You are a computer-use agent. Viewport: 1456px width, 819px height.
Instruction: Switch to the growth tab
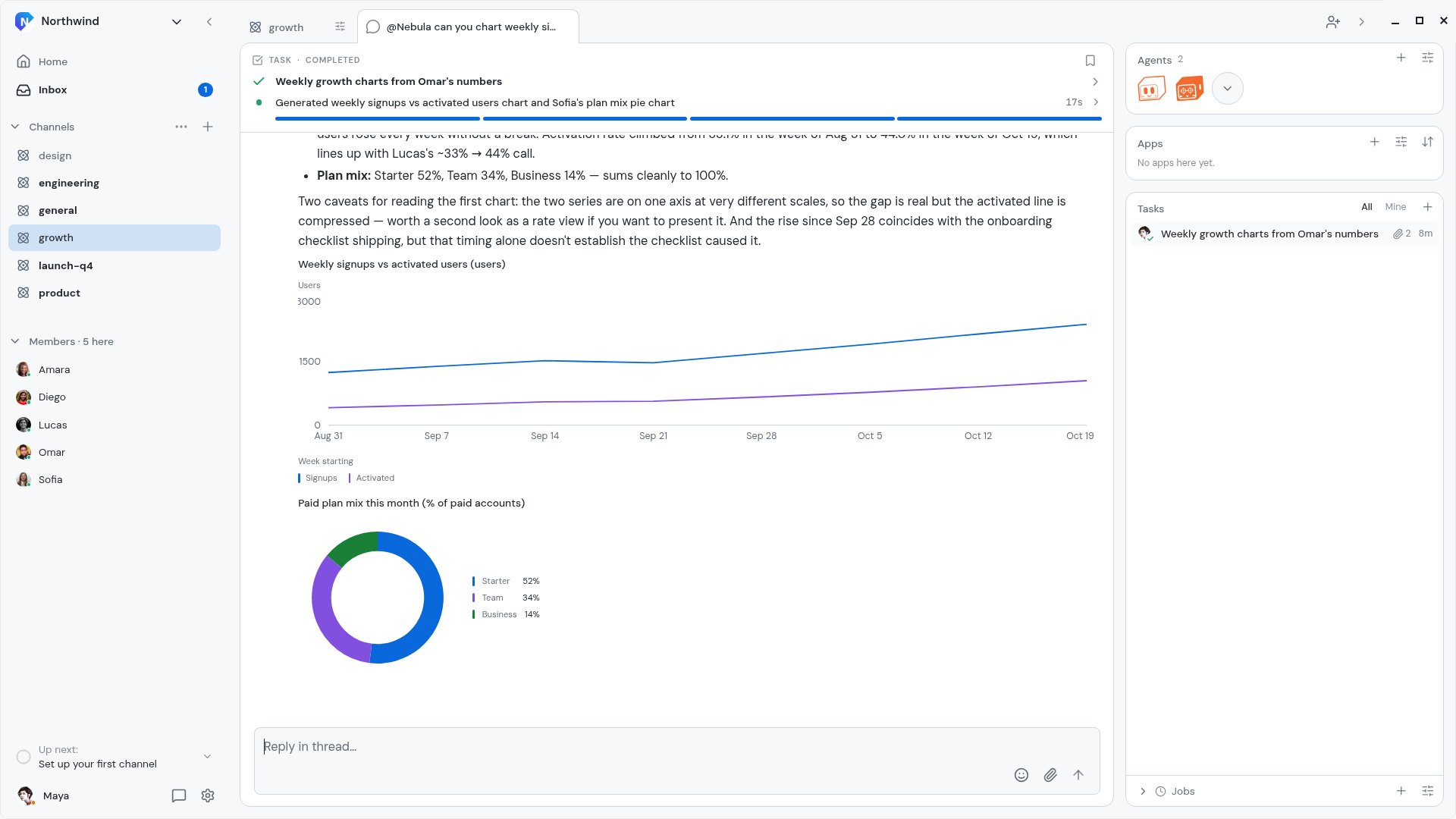click(286, 27)
